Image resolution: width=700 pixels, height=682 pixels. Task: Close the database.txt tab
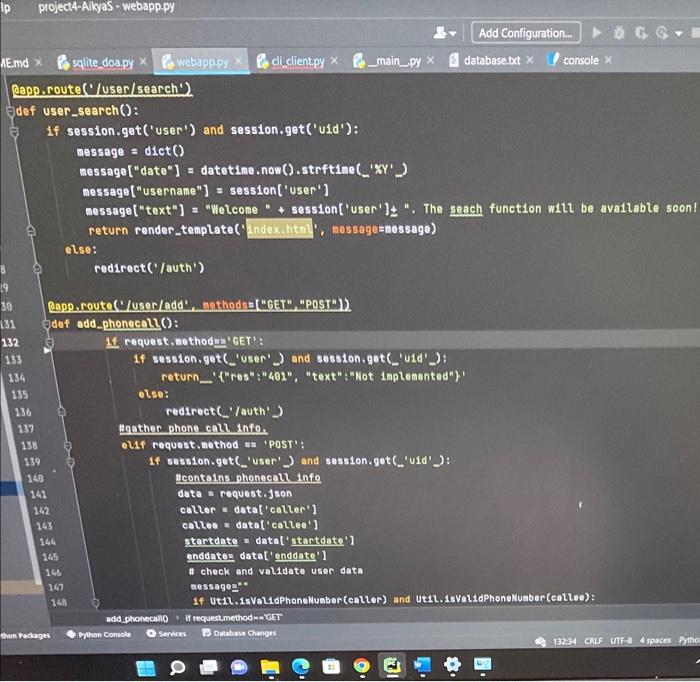529,59
